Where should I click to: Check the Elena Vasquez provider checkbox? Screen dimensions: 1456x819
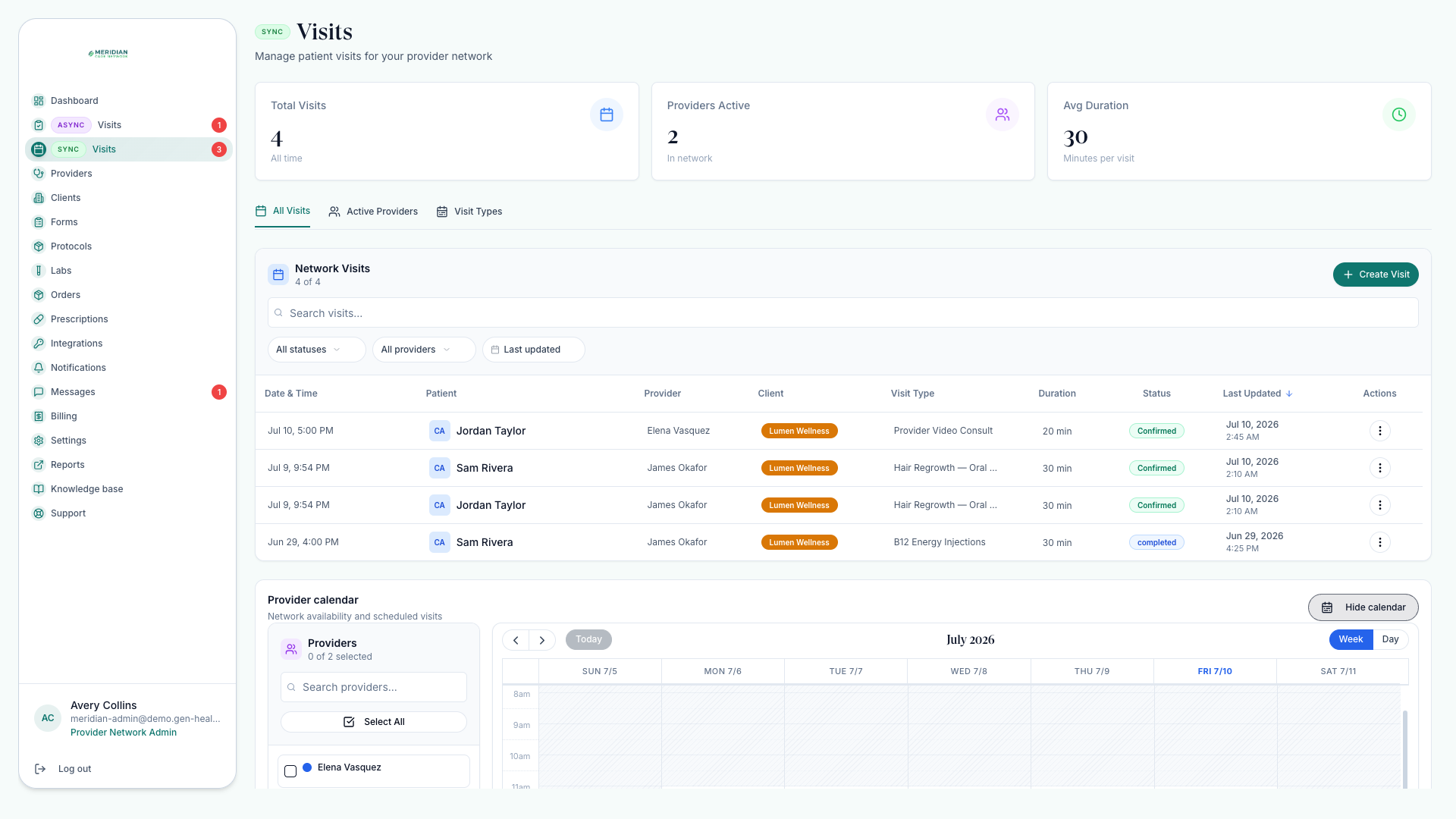[x=290, y=771]
